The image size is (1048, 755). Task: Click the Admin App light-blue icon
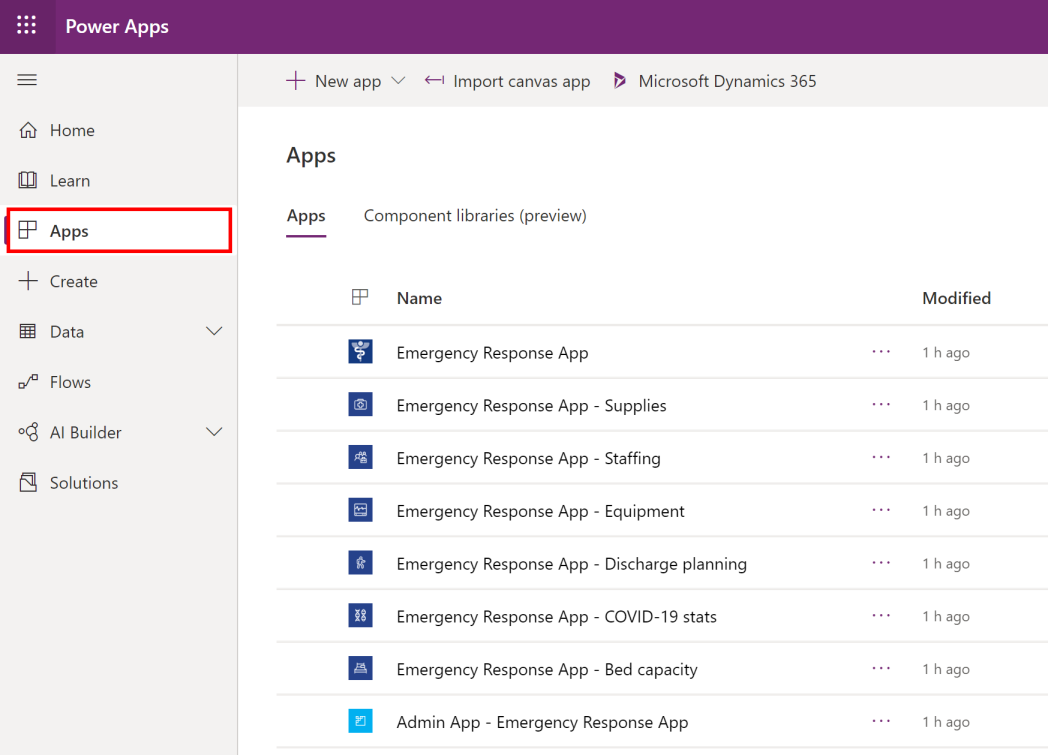click(360, 721)
